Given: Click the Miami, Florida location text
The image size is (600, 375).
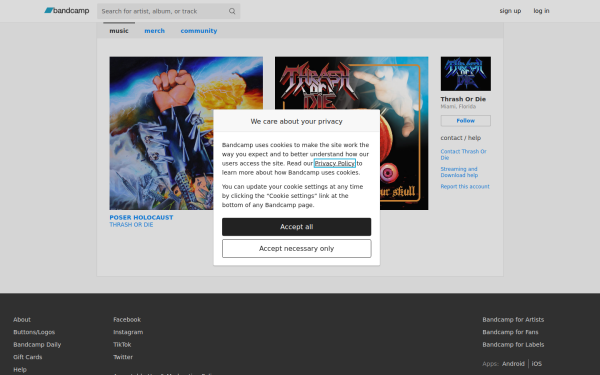Looking at the screenshot, I should point(458,106).
